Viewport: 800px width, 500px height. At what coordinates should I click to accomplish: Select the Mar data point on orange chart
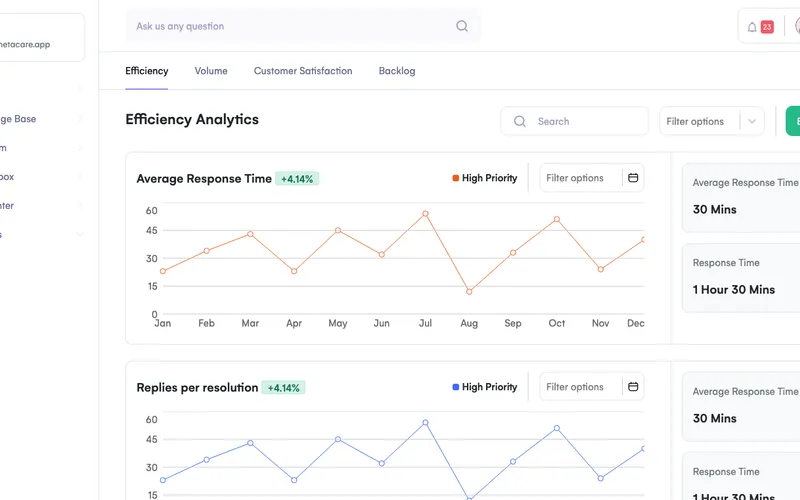pyautogui.click(x=250, y=234)
